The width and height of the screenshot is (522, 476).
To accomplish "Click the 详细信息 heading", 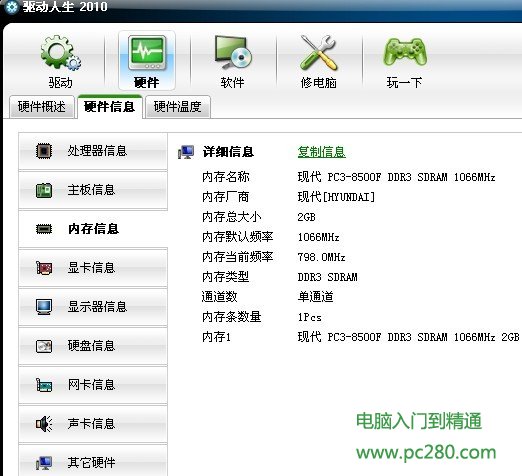I will click(228, 152).
